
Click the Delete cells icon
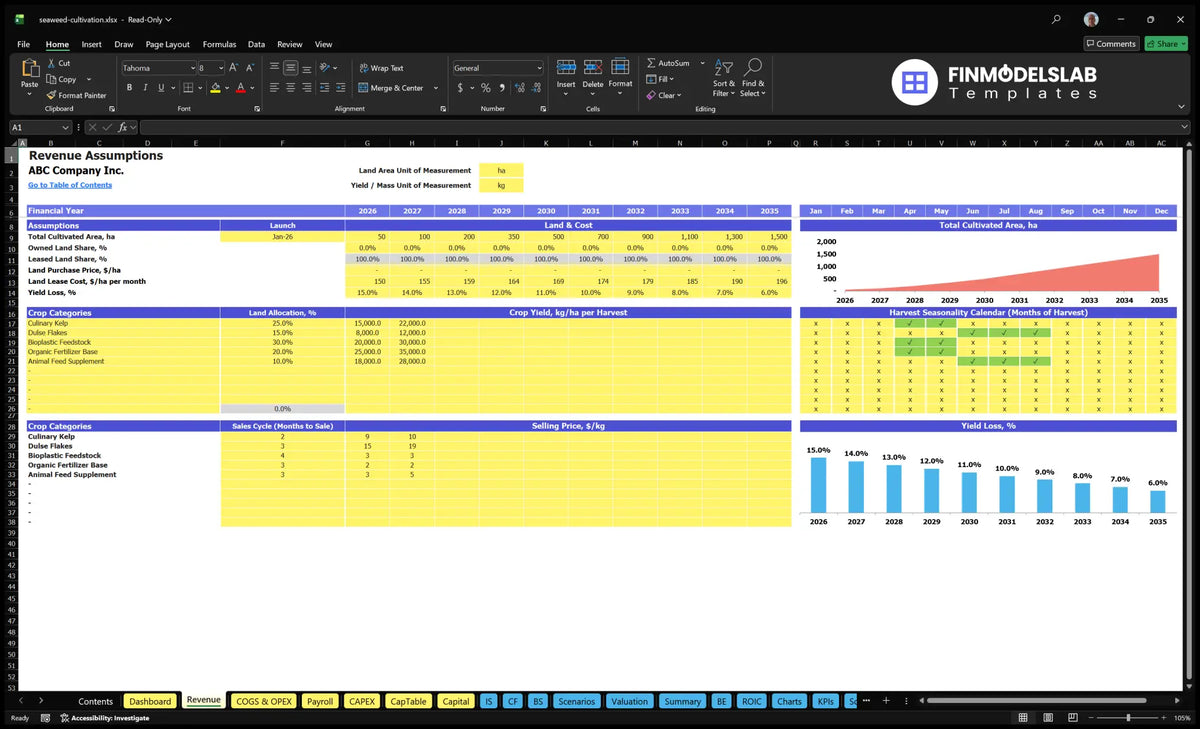(x=593, y=68)
